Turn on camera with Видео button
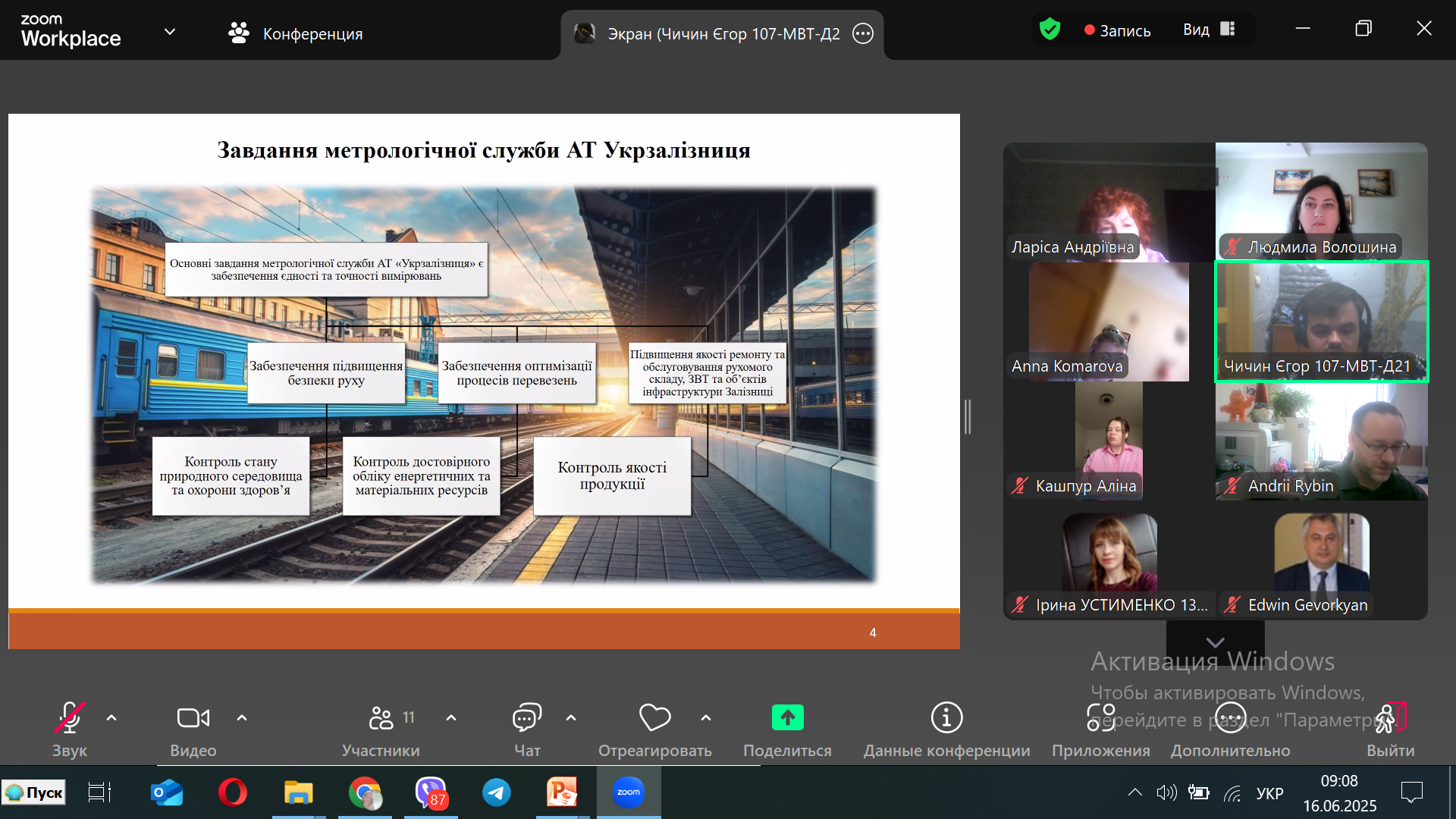 tap(193, 729)
